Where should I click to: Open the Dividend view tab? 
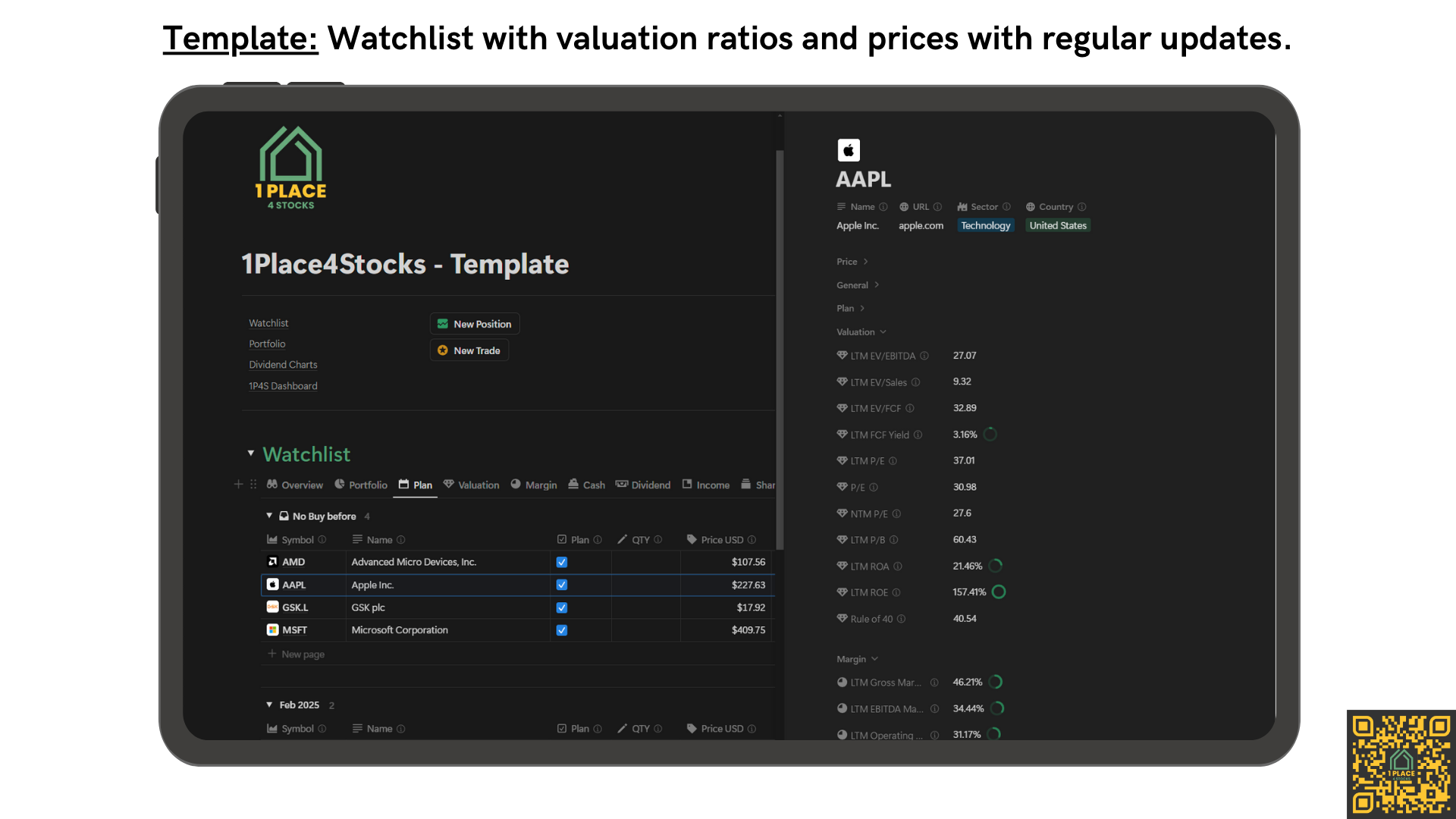click(x=643, y=485)
